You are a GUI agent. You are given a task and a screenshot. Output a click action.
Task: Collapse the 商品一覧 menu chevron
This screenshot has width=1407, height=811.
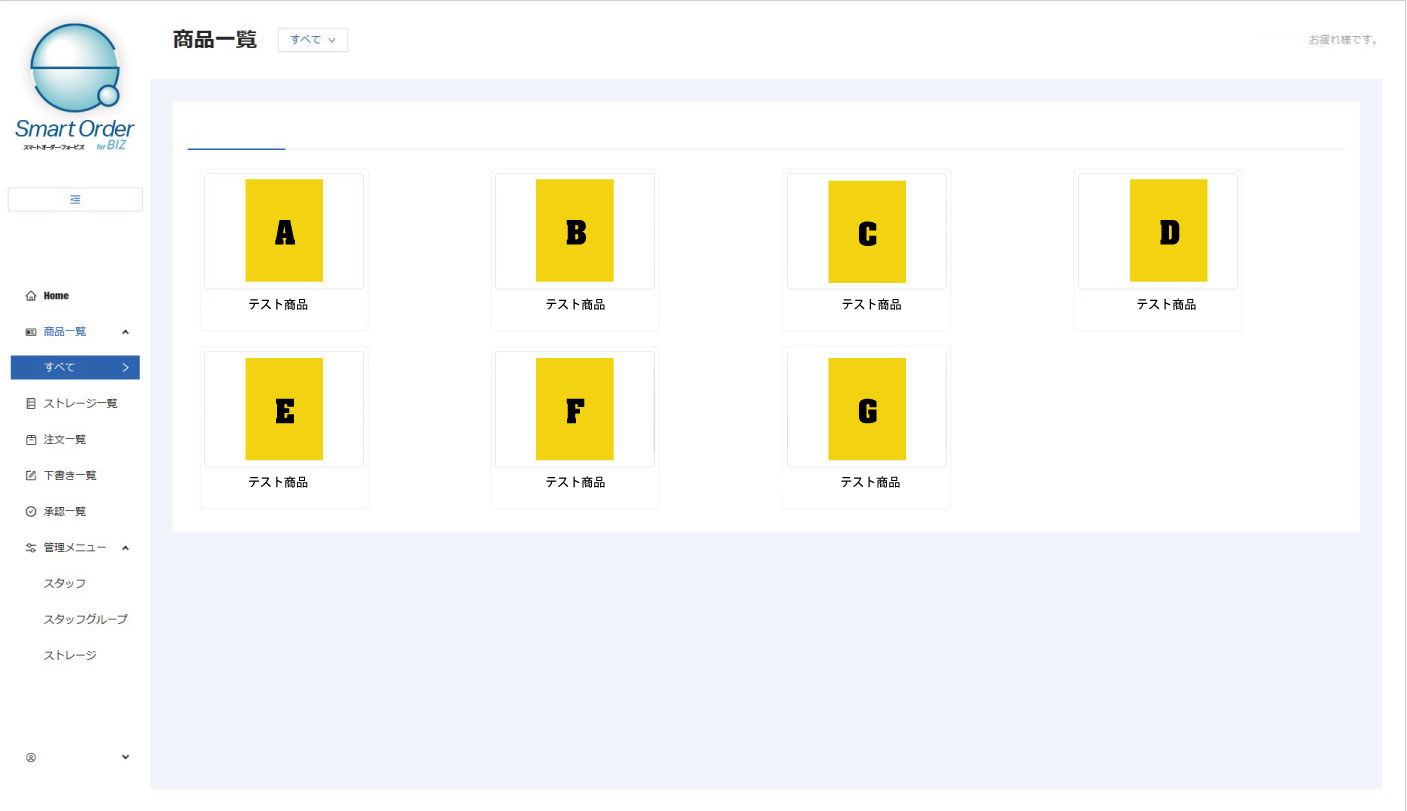click(x=125, y=332)
